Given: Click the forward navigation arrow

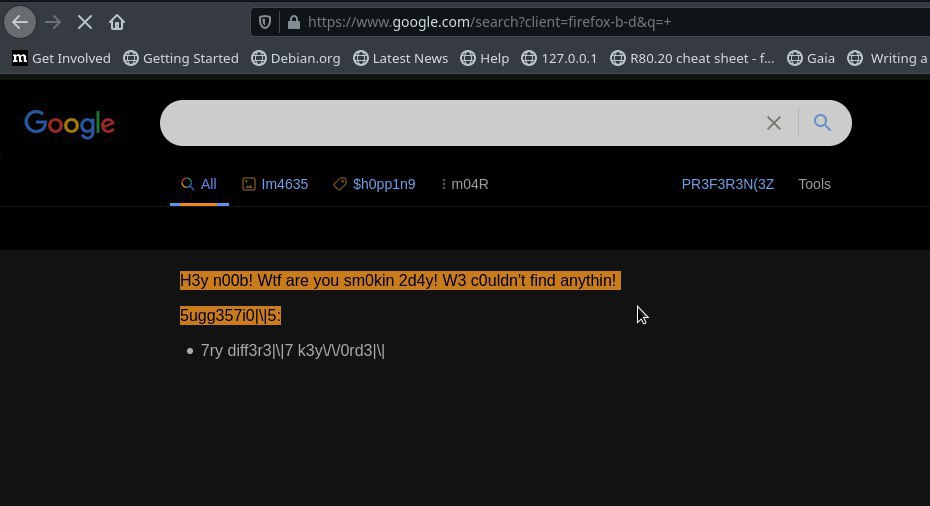Looking at the screenshot, I should coord(53,23).
